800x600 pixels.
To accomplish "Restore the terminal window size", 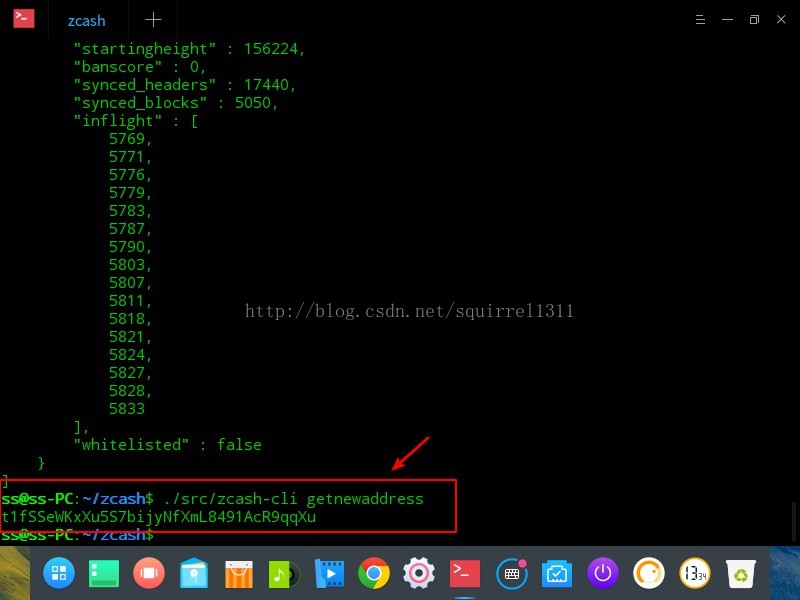I will click(x=754, y=19).
